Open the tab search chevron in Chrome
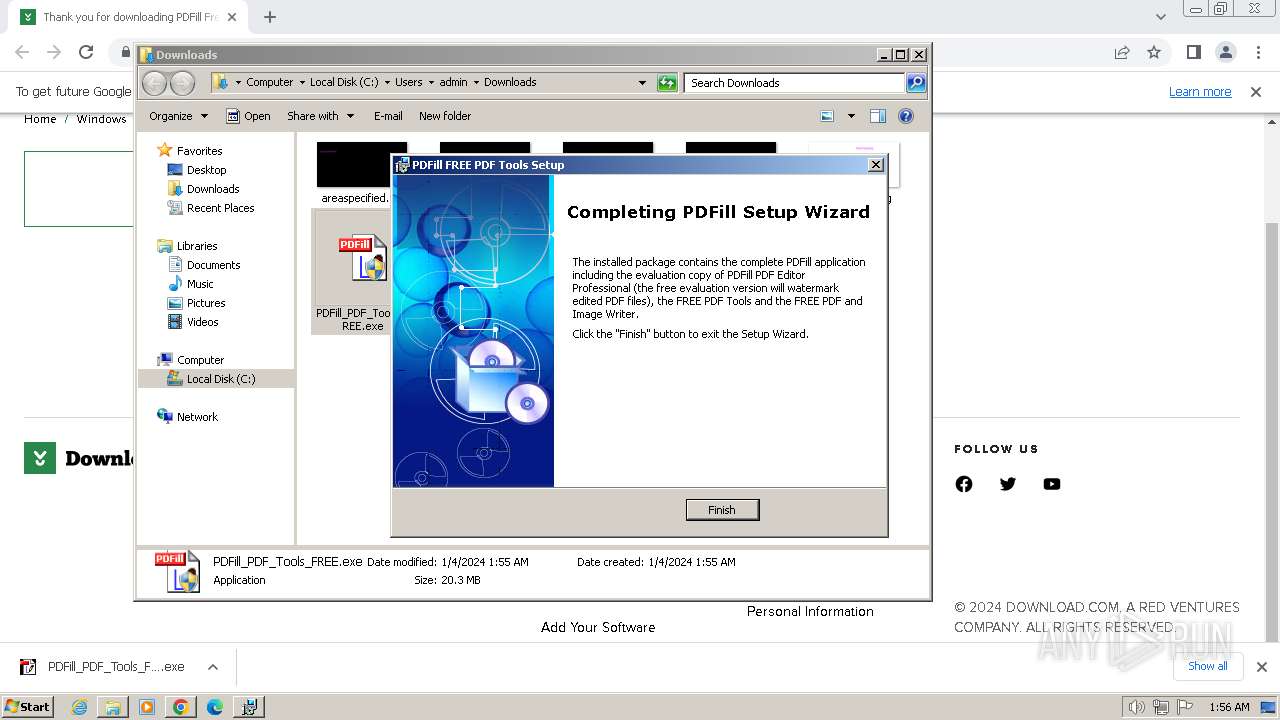Image resolution: width=1280 pixels, height=720 pixels. click(x=1160, y=17)
